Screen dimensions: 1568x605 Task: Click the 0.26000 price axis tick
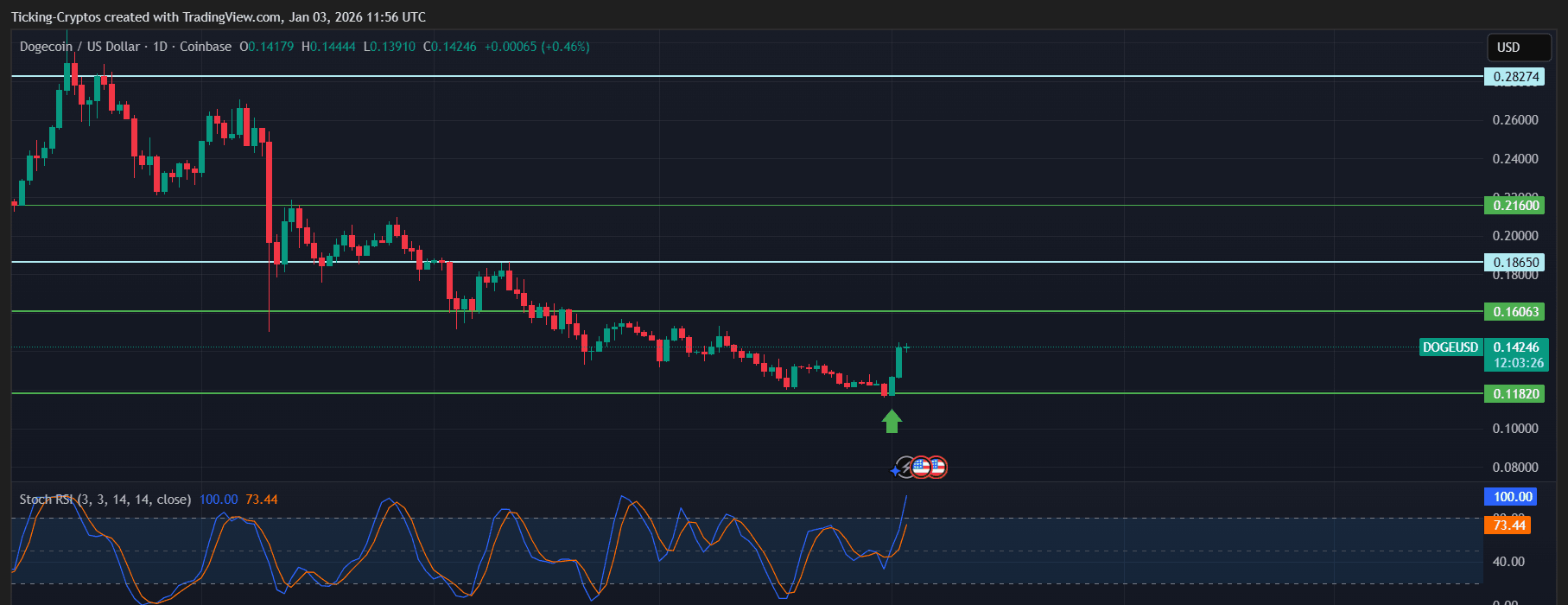(x=1515, y=120)
